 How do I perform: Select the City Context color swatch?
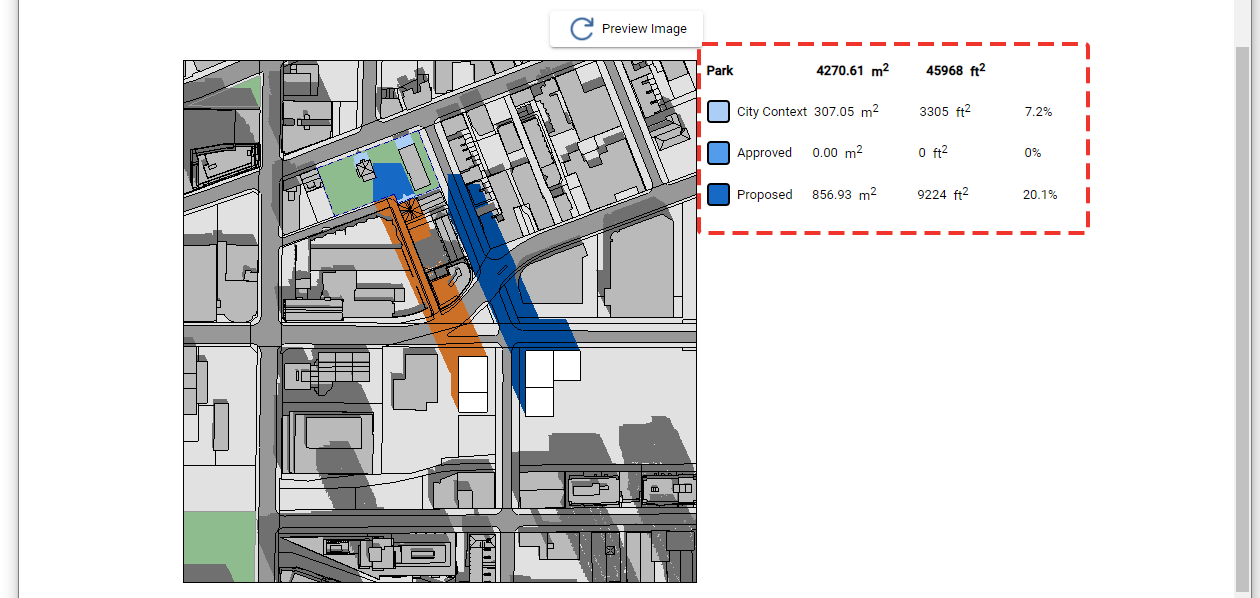[718, 111]
